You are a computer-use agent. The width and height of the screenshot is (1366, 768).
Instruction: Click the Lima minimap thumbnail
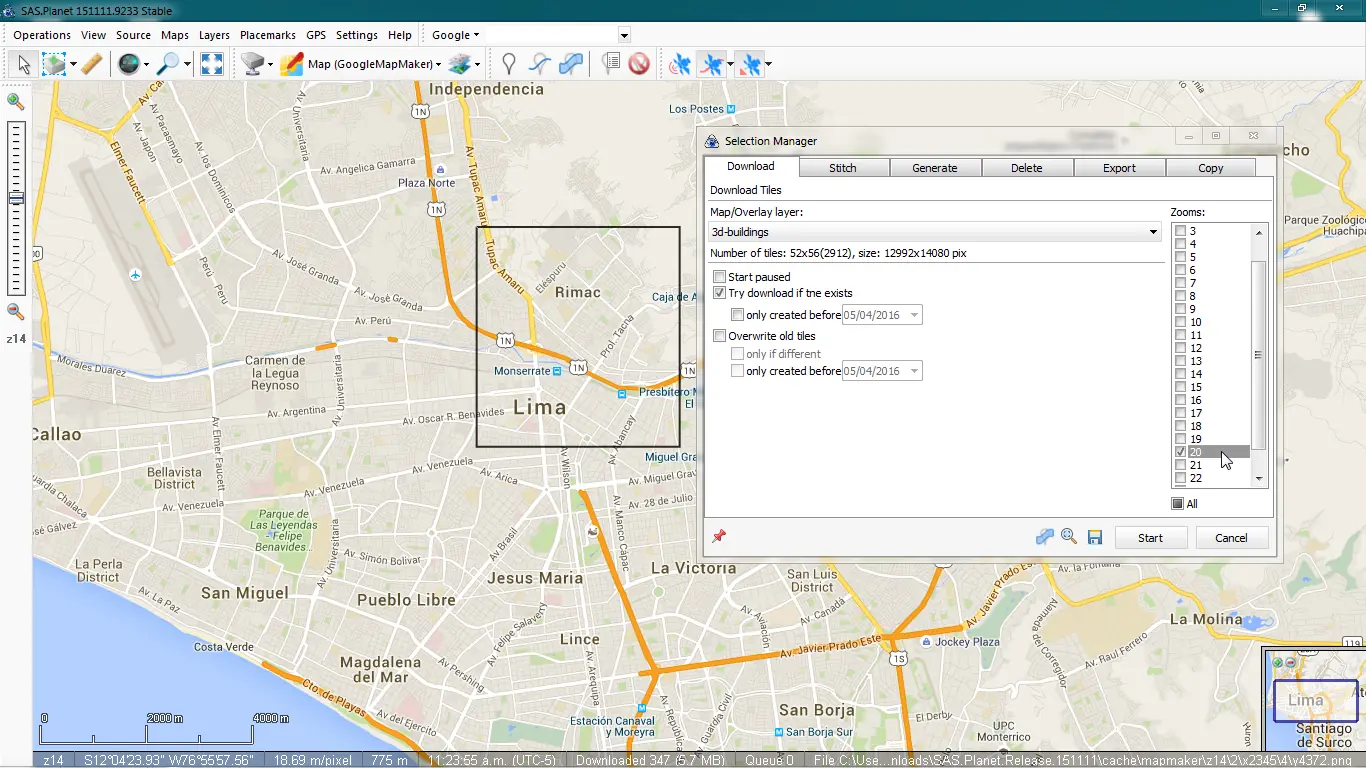click(1313, 700)
